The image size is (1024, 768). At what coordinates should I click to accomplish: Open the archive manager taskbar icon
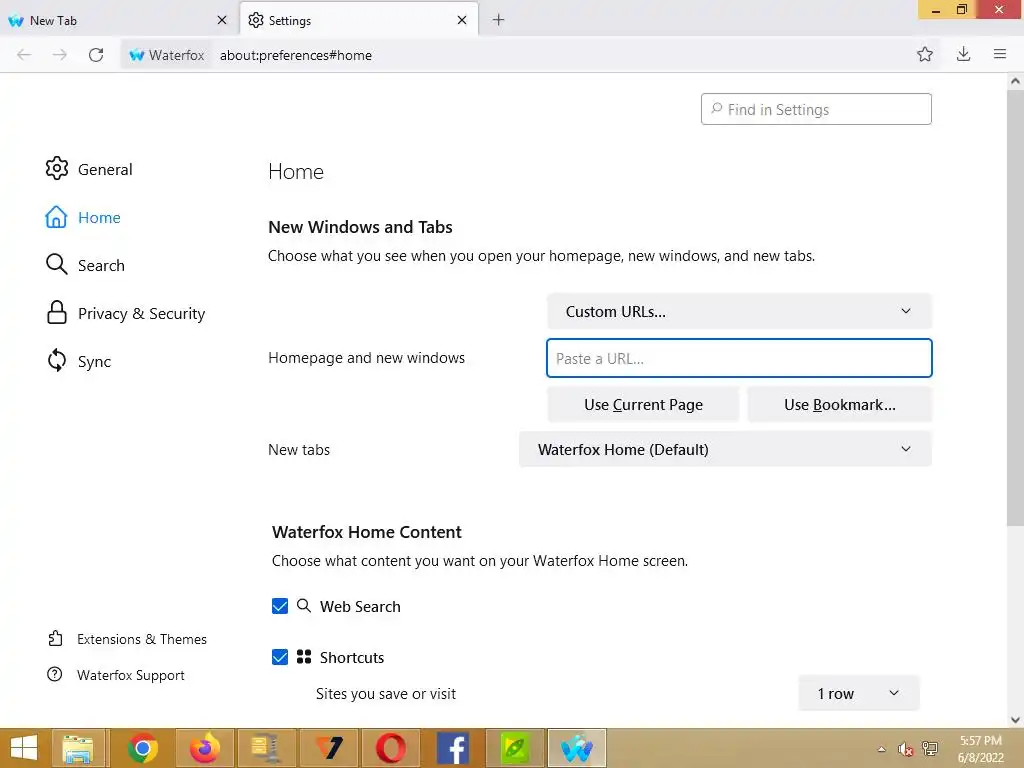point(266,748)
